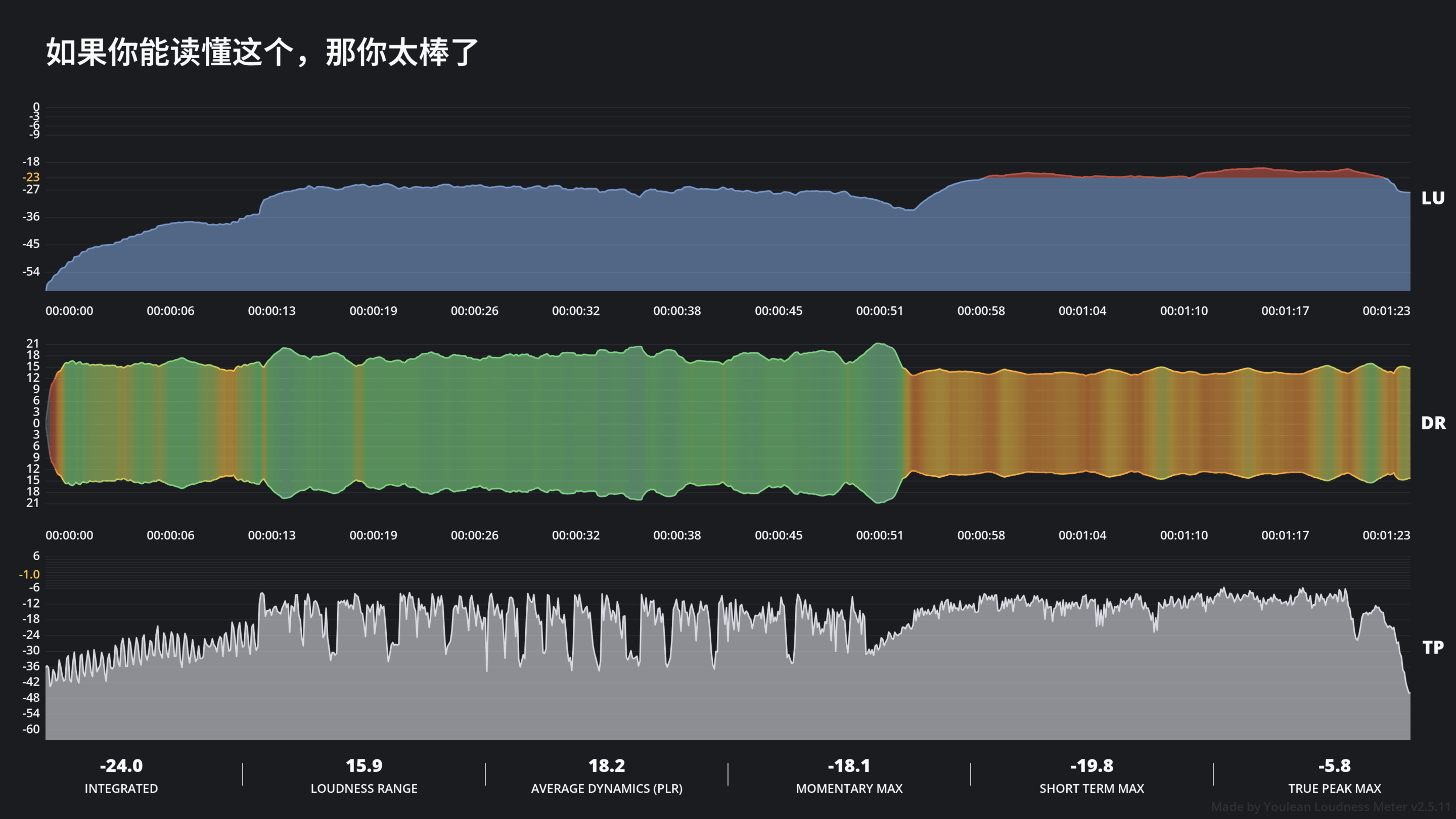
Task: Click the TRUE PEAK MAX label
Action: point(1335,789)
